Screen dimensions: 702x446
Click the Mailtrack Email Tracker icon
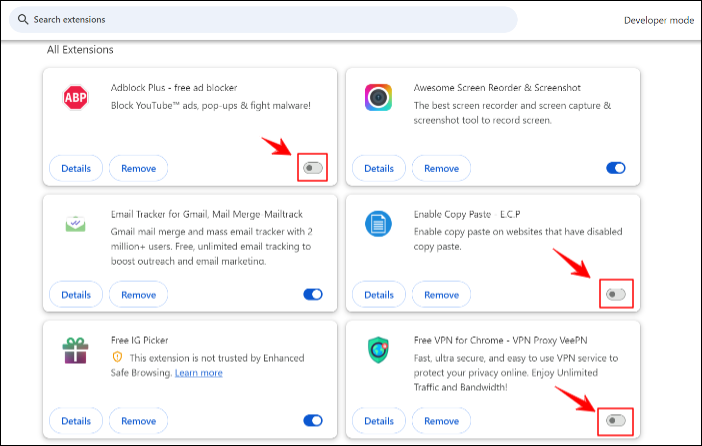[74, 224]
